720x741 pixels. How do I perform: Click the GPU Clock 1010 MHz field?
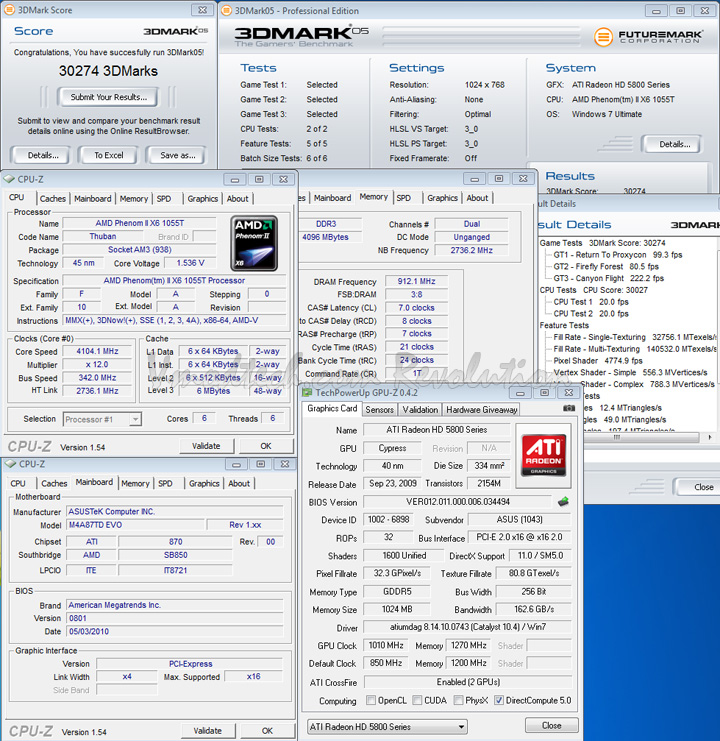(386, 646)
